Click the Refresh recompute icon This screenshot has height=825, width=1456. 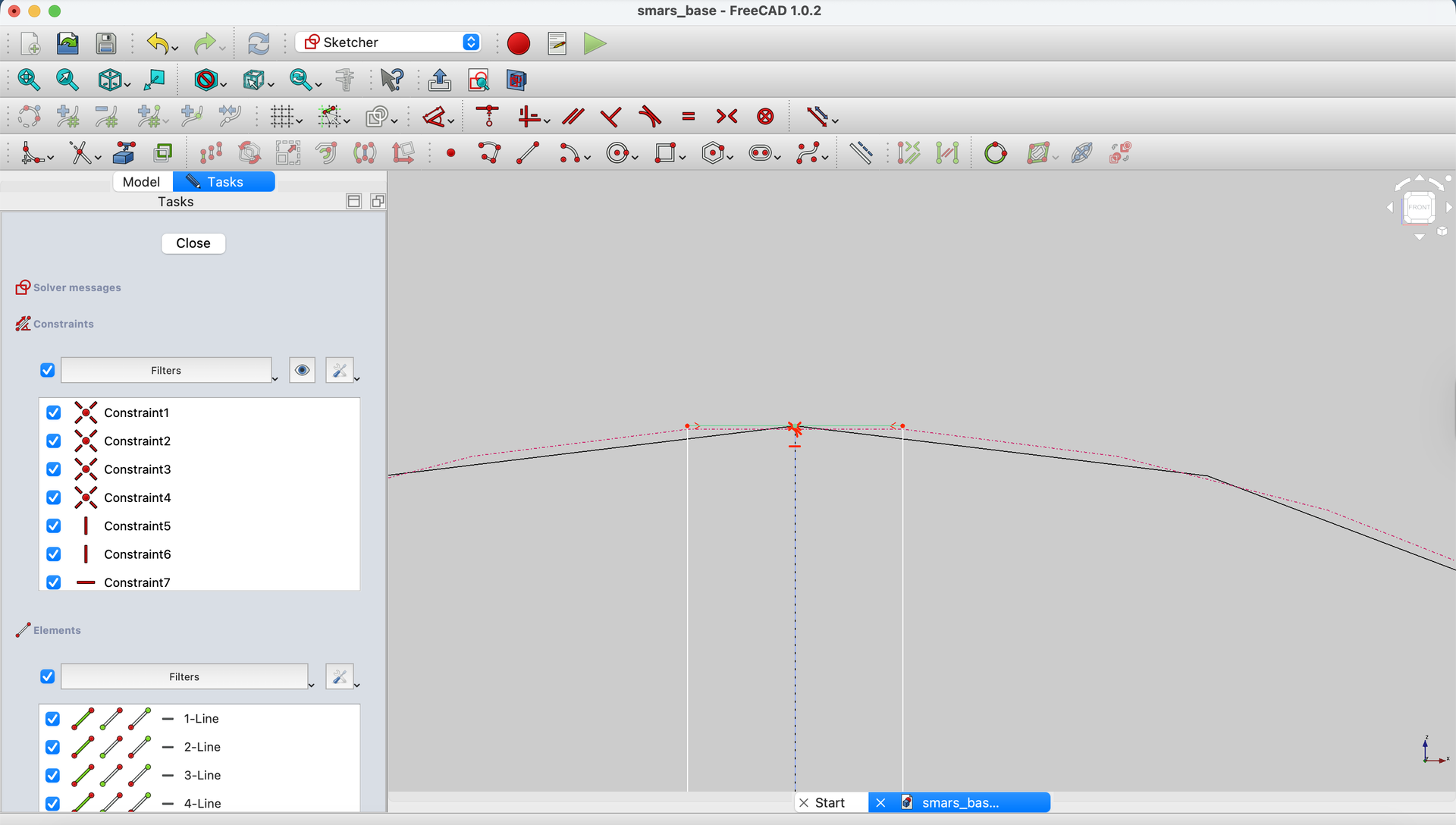(259, 43)
